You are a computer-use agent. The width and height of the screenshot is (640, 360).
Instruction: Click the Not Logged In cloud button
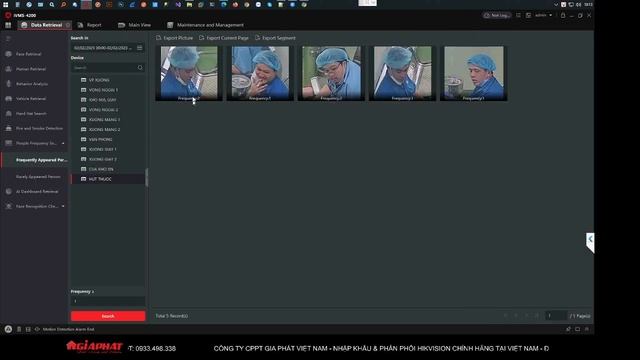click(x=497, y=15)
